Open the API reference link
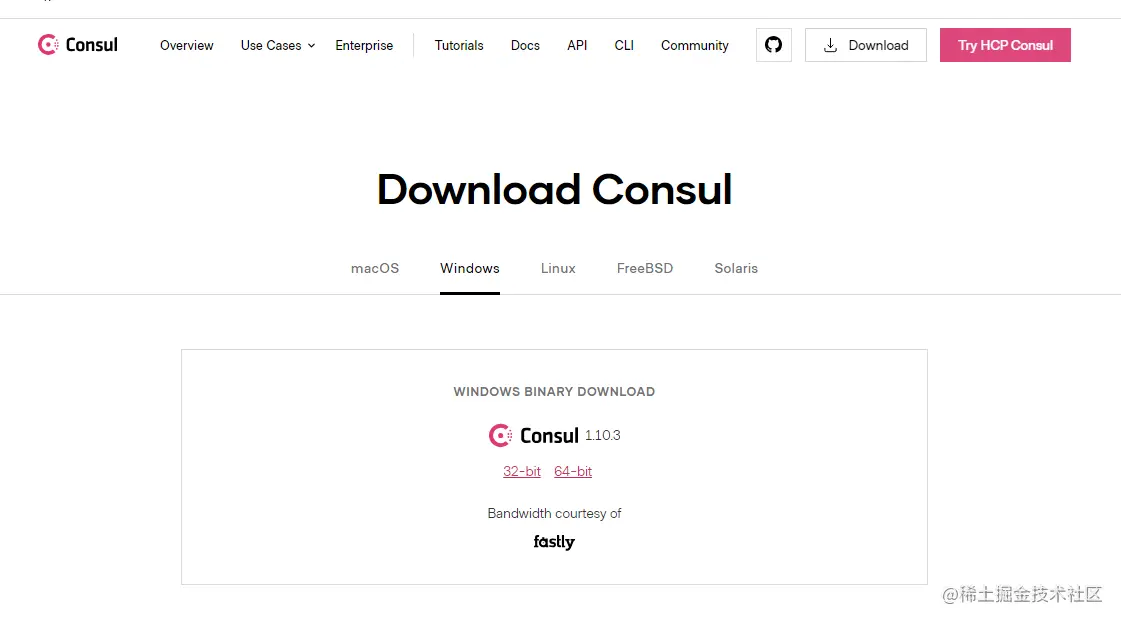Viewport: 1121px width, 623px height. tap(577, 45)
